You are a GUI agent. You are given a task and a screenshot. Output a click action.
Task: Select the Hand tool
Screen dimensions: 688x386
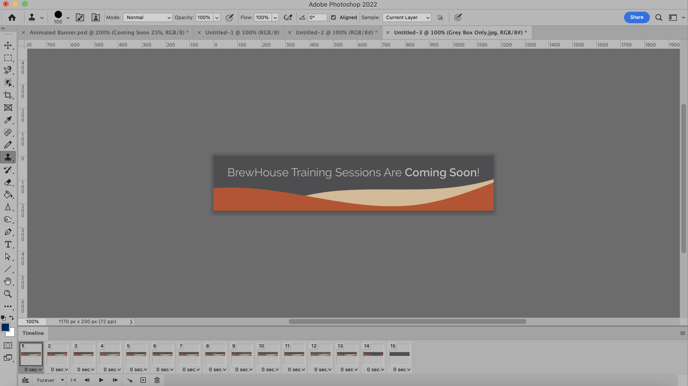coord(8,282)
